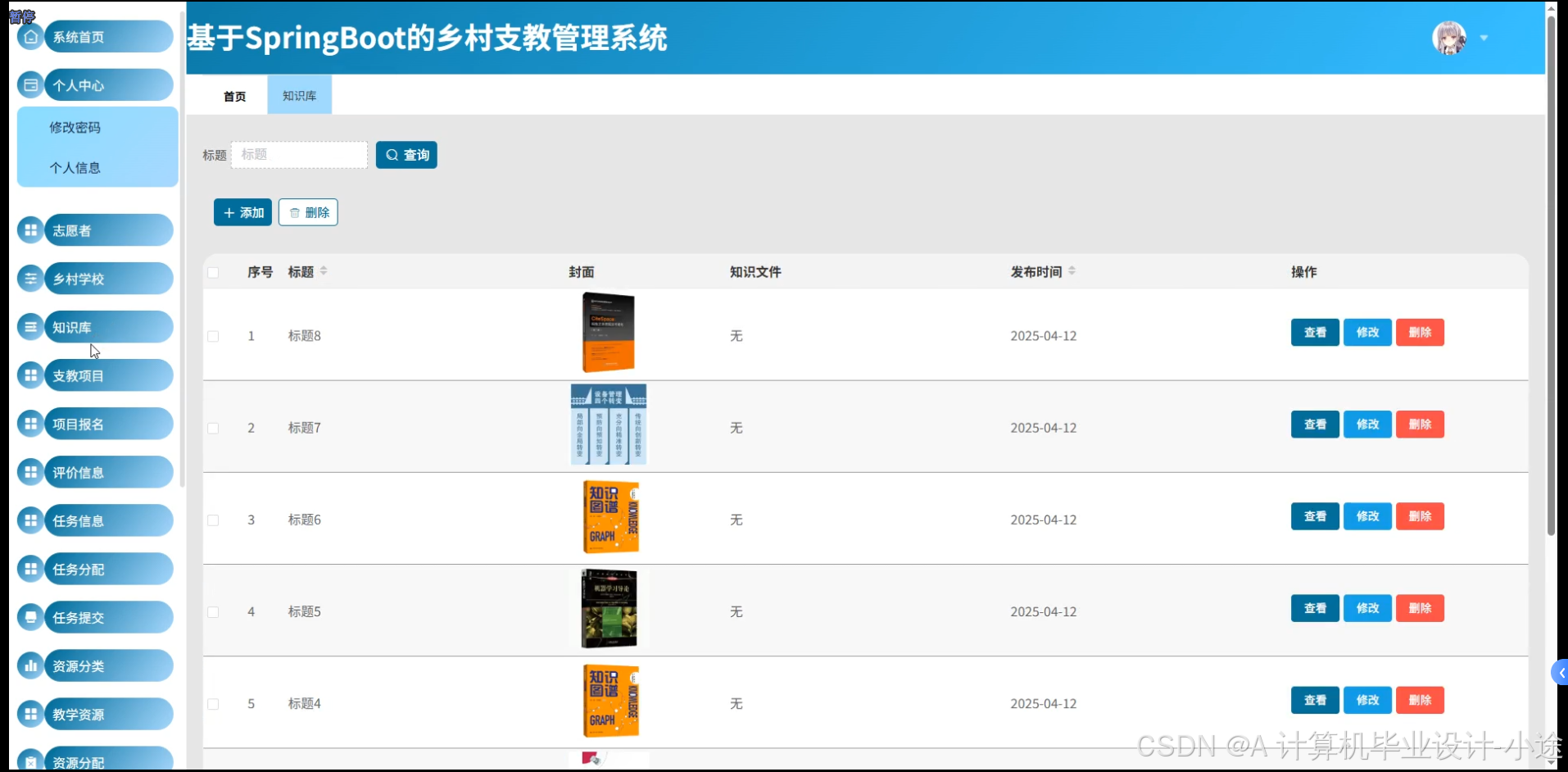Click the blue side-panel arrow at right edge
Screen dimensions: 1568x772
click(x=1560, y=673)
